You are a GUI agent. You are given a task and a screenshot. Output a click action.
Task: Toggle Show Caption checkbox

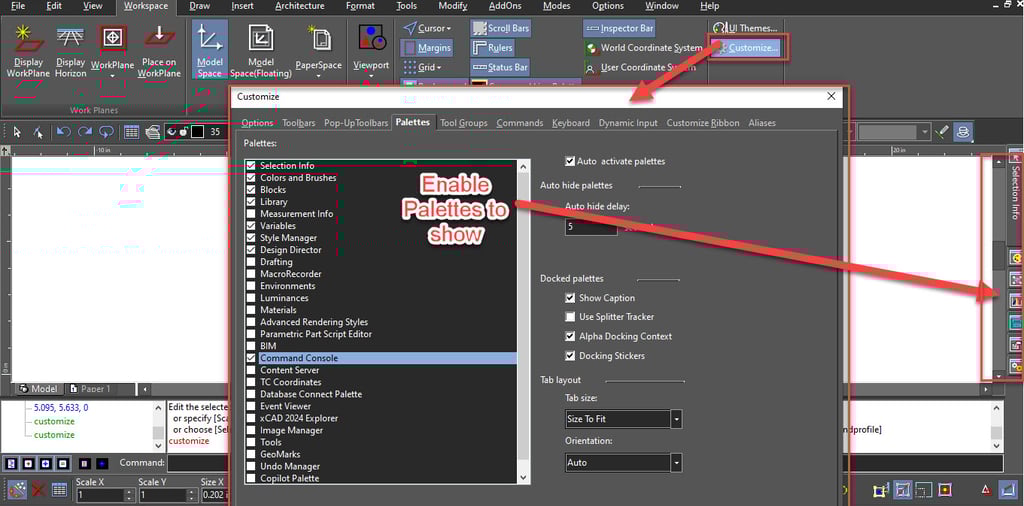tap(570, 298)
